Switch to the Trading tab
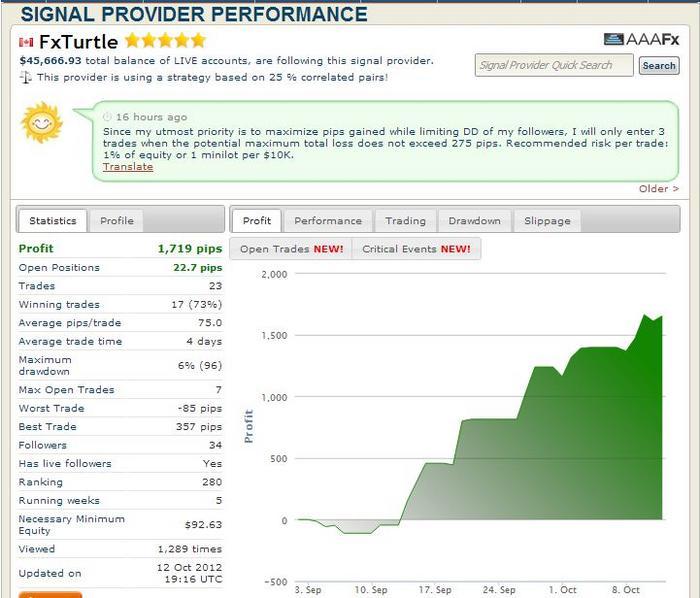The image size is (700, 598). [405, 221]
